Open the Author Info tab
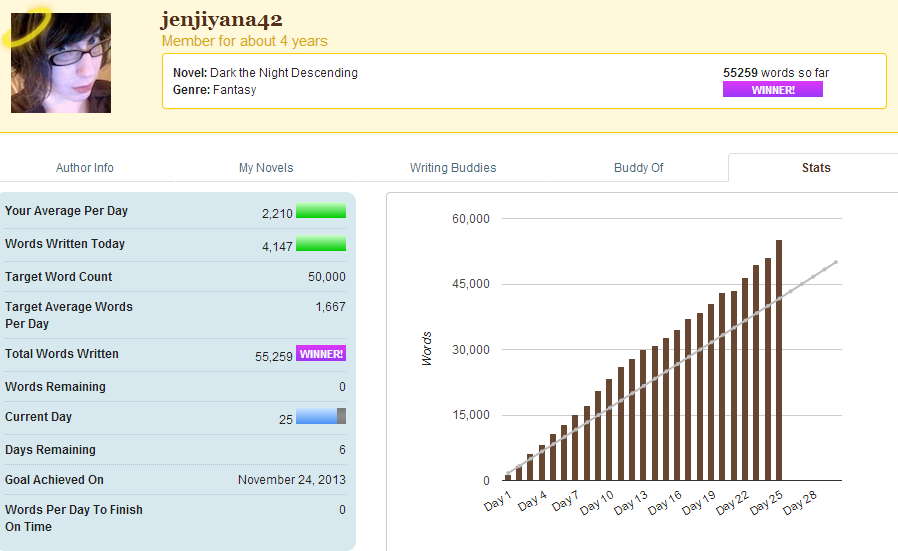This screenshot has width=898, height=551. (85, 168)
